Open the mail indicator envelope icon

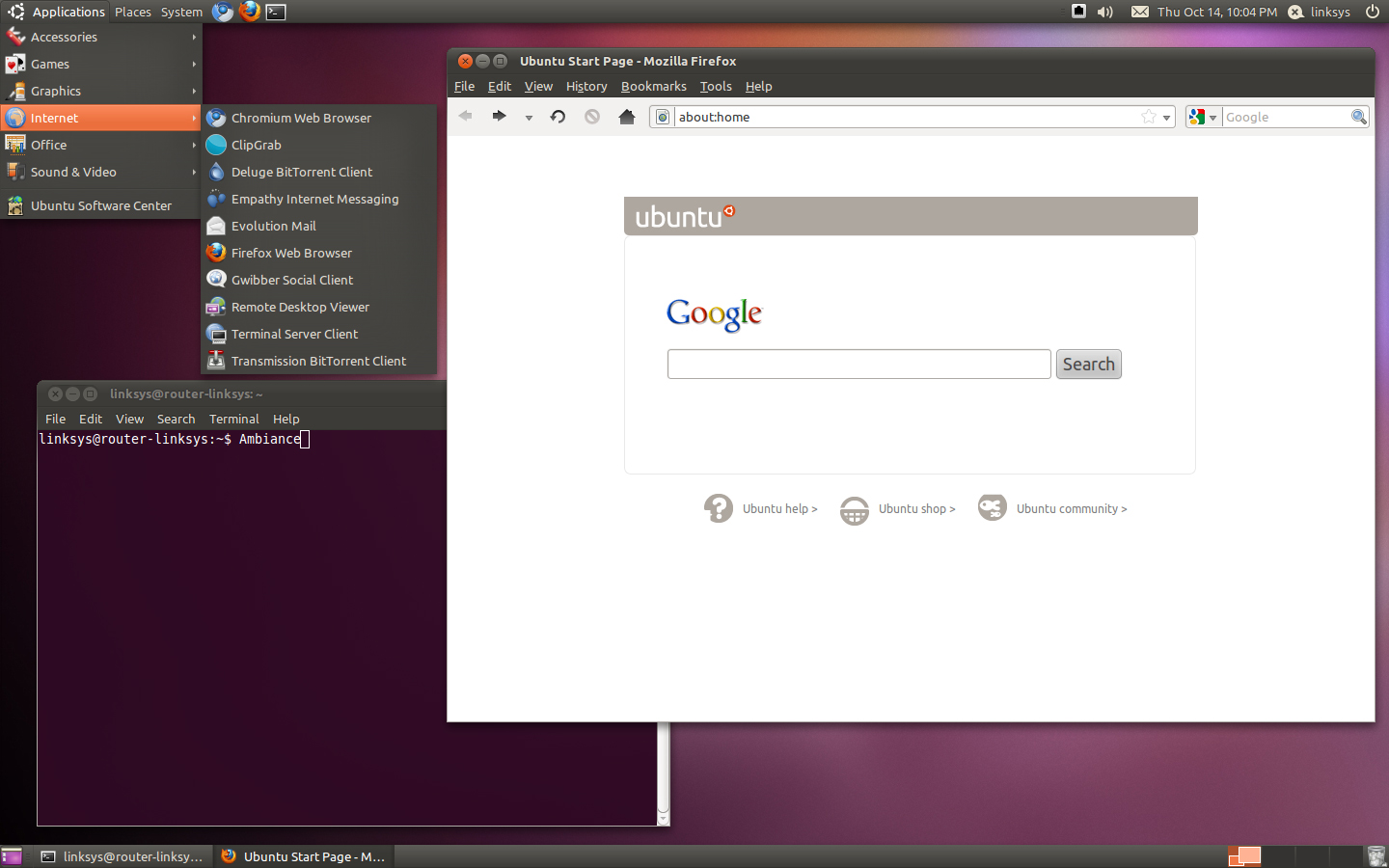pyautogui.click(x=1140, y=12)
